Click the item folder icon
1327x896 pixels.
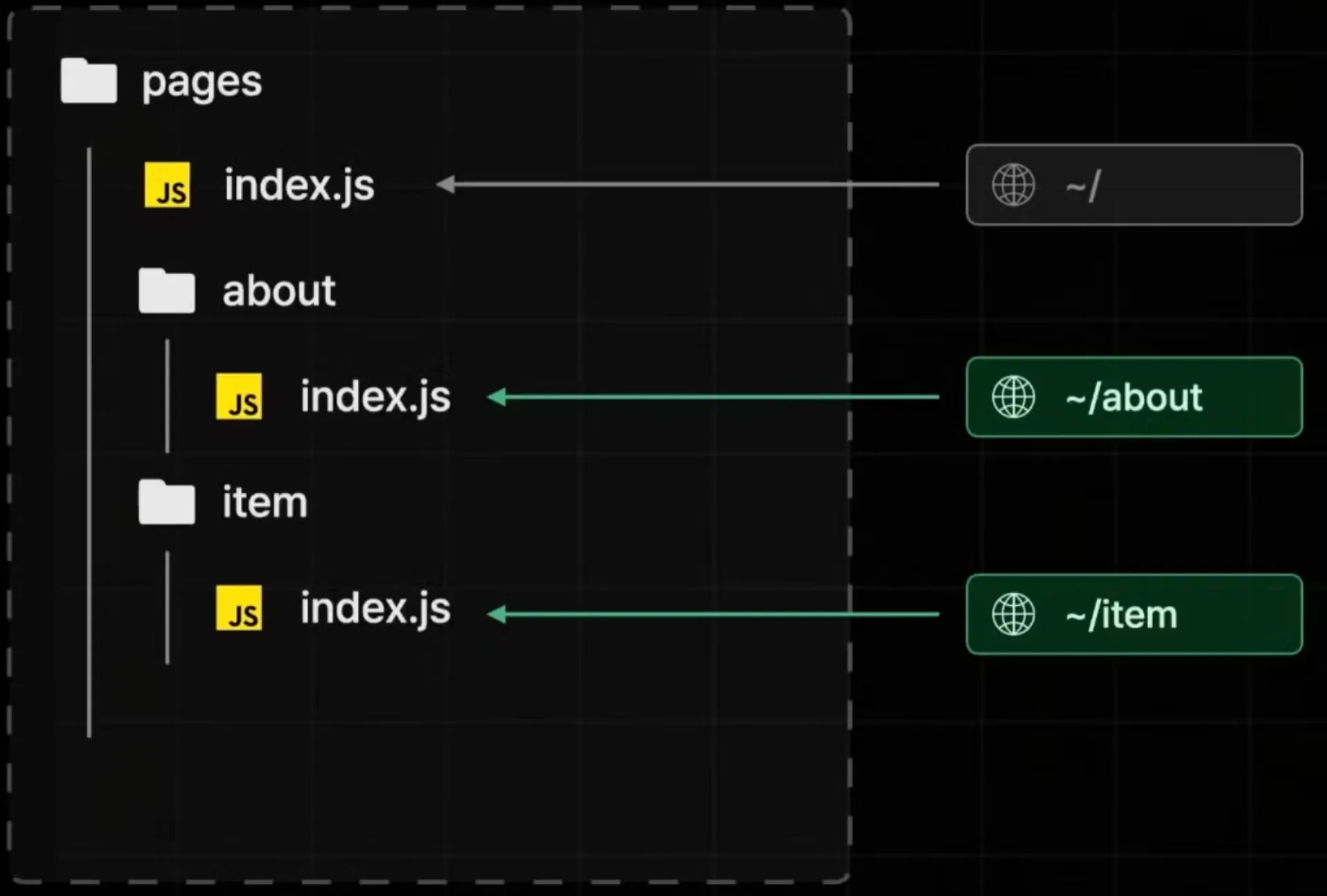[166, 502]
